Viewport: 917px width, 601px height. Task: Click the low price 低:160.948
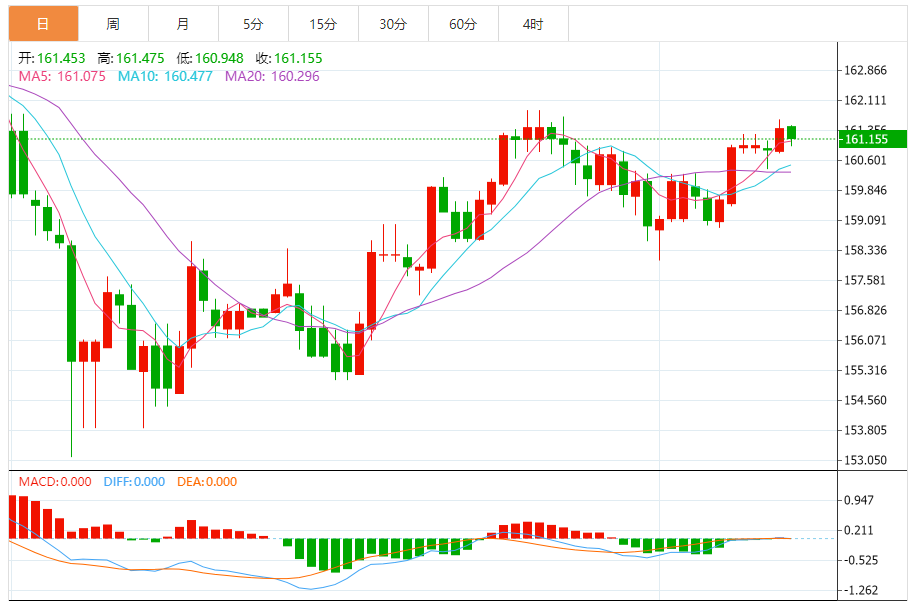click(x=210, y=58)
